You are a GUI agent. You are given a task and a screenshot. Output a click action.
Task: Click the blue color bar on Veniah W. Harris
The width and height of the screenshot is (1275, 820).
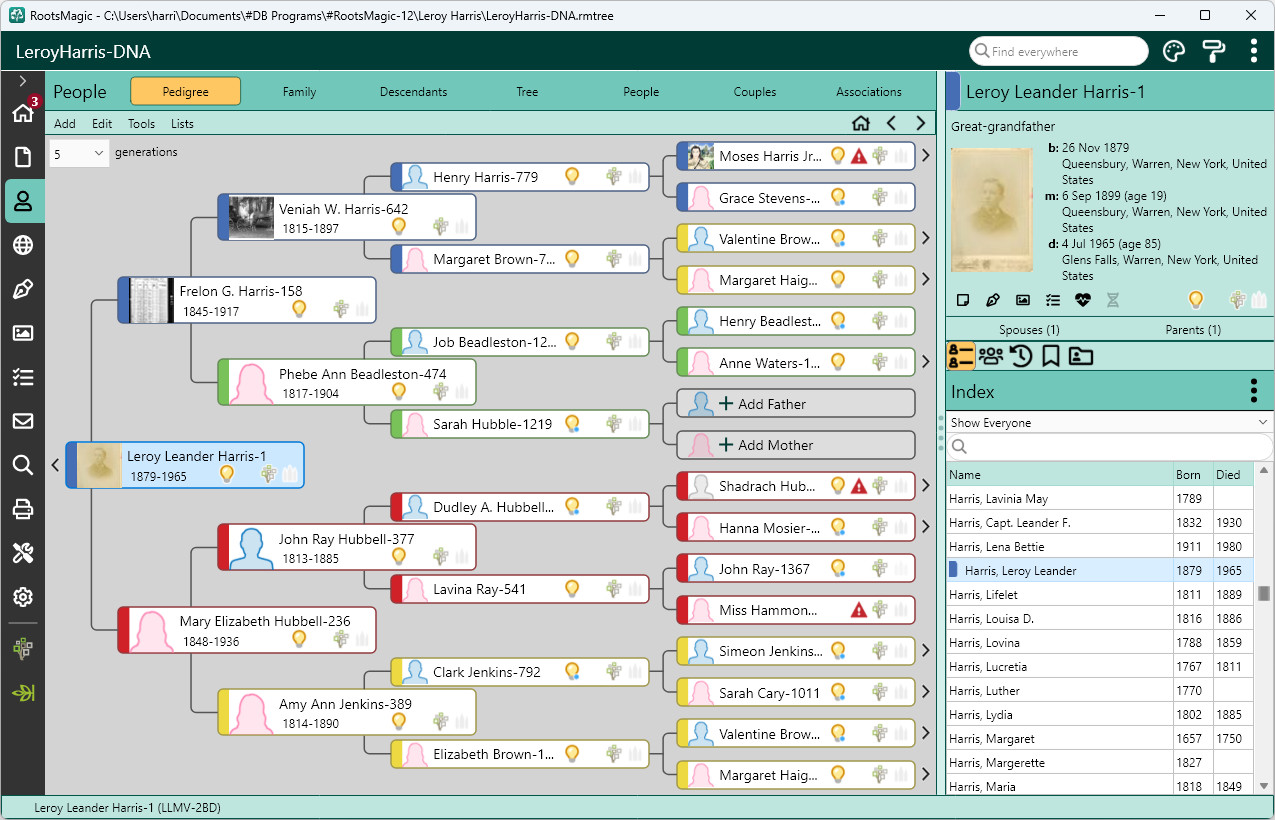(224, 217)
